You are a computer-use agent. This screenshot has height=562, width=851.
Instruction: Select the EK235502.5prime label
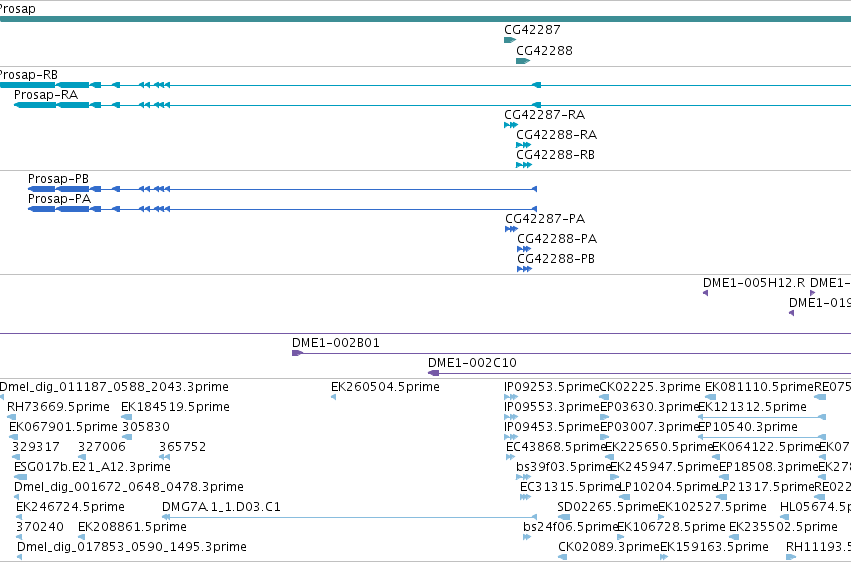(783, 527)
